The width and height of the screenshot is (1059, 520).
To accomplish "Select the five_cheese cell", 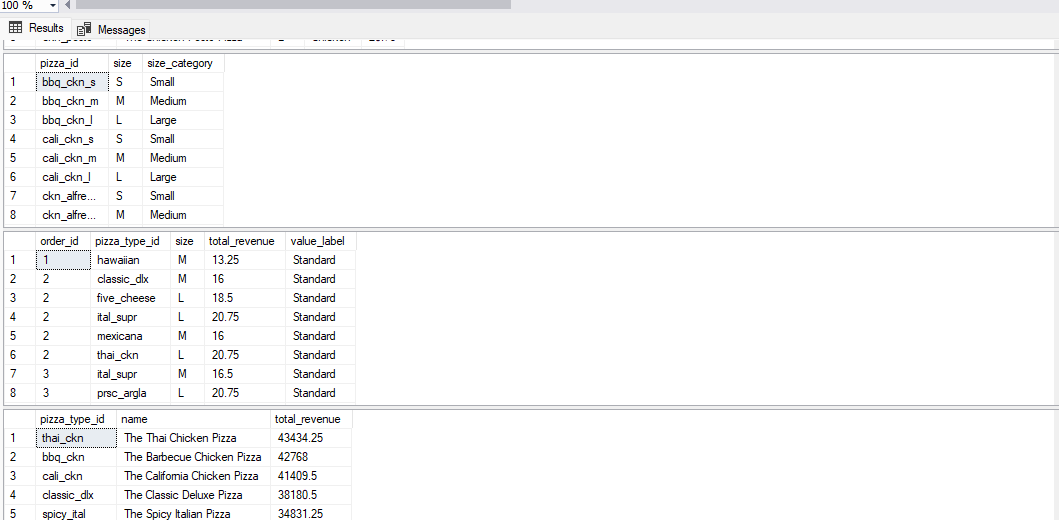I will (x=130, y=298).
